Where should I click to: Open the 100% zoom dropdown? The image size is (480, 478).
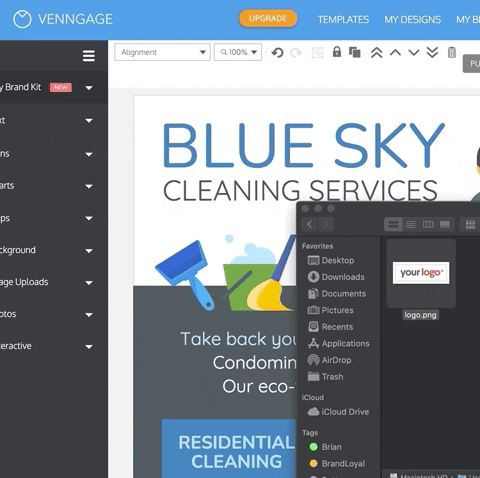point(238,52)
